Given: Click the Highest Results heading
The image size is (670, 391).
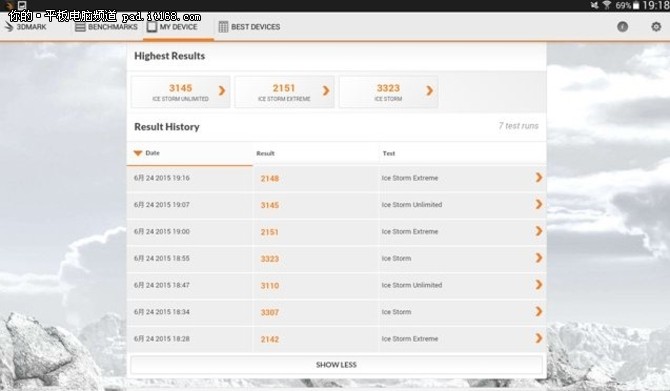Looking at the screenshot, I should [x=169, y=56].
